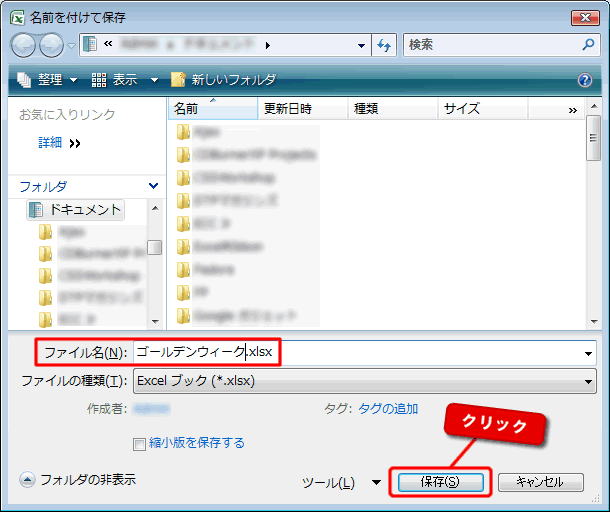Image resolution: width=610 pixels, height=512 pixels.
Task: Click the blue help question mark icon
Action: coord(585,80)
